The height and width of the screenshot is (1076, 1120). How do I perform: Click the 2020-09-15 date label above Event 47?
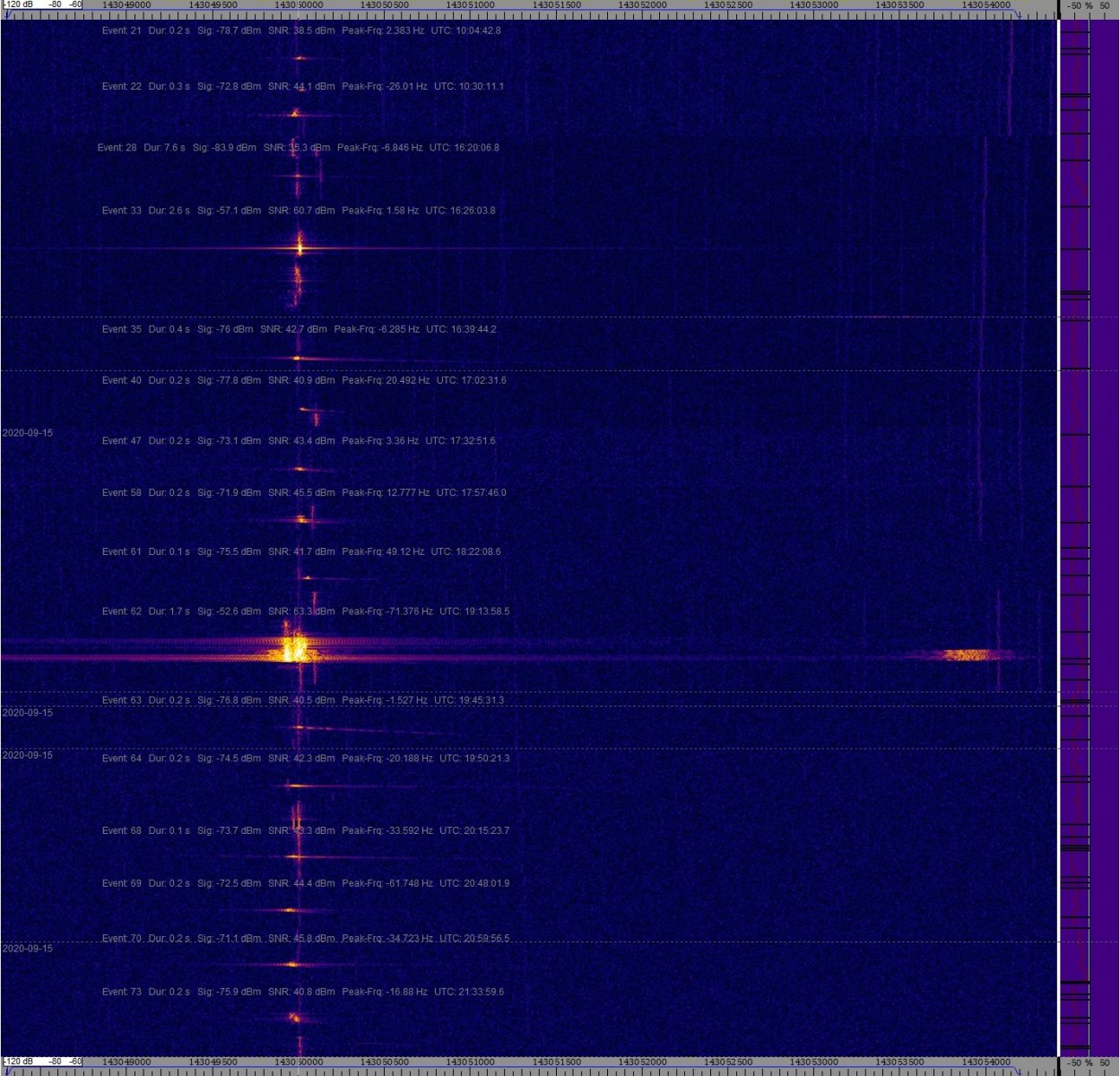28,433
